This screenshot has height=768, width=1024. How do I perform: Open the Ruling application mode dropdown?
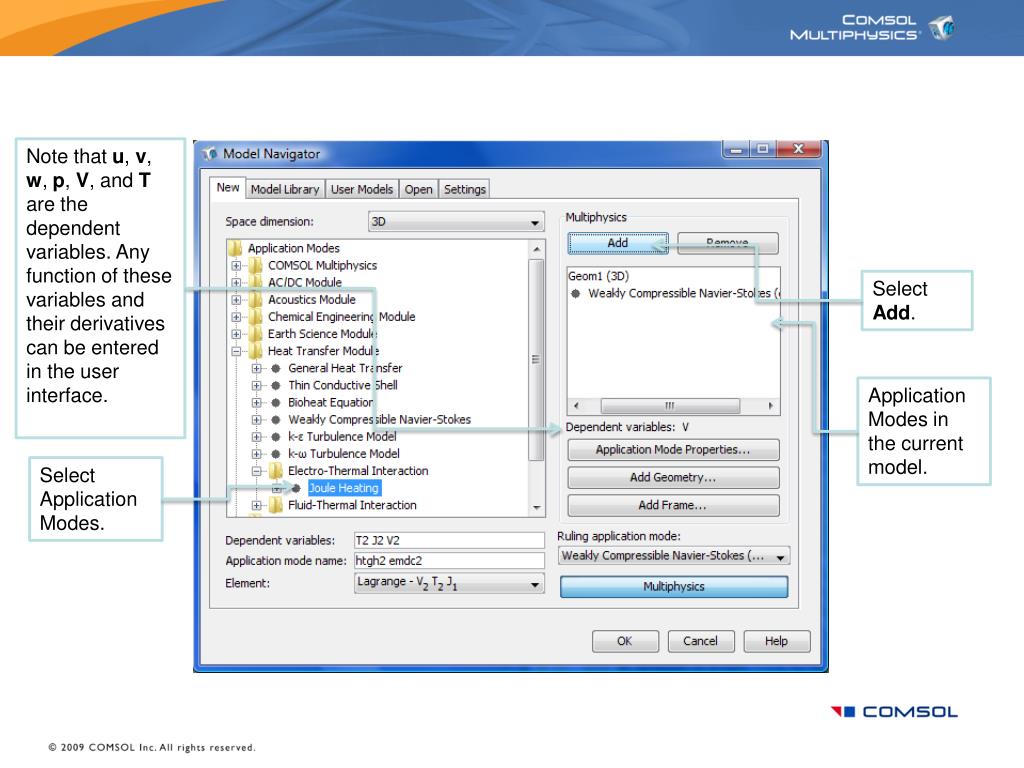coord(674,556)
